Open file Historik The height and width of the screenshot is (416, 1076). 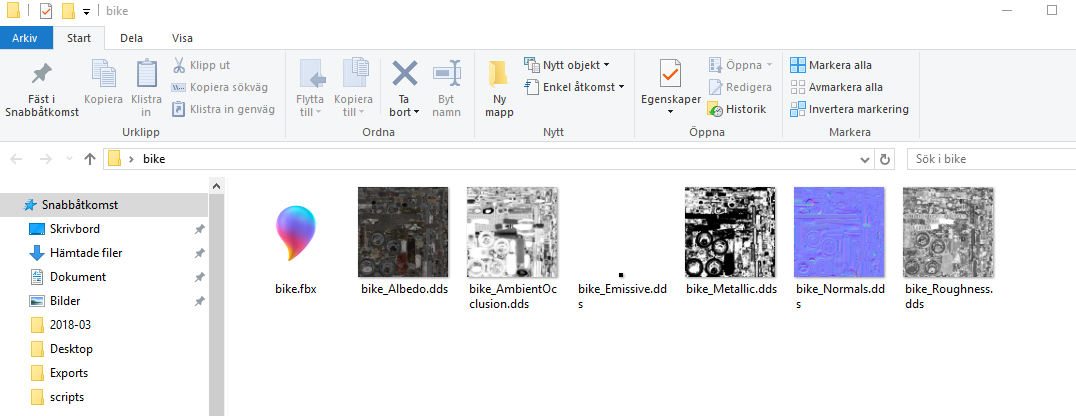(x=737, y=109)
